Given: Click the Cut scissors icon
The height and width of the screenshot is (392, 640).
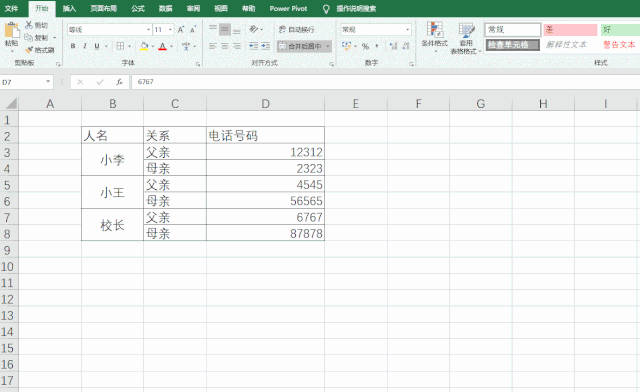Looking at the screenshot, I should click(29, 25).
